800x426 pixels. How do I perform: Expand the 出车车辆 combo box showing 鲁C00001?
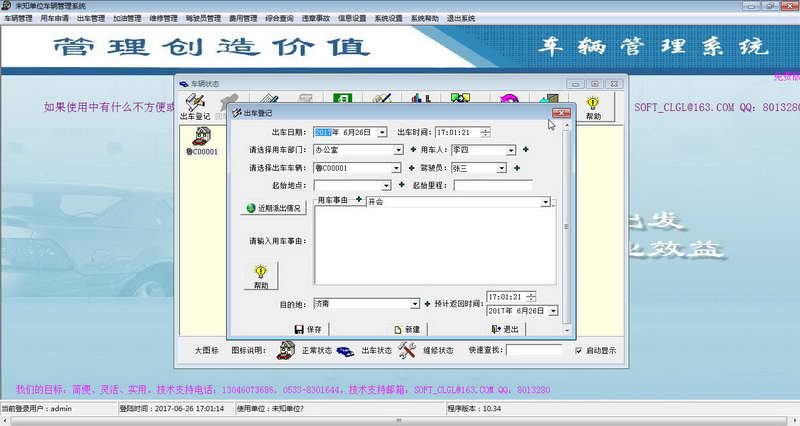pos(396,168)
